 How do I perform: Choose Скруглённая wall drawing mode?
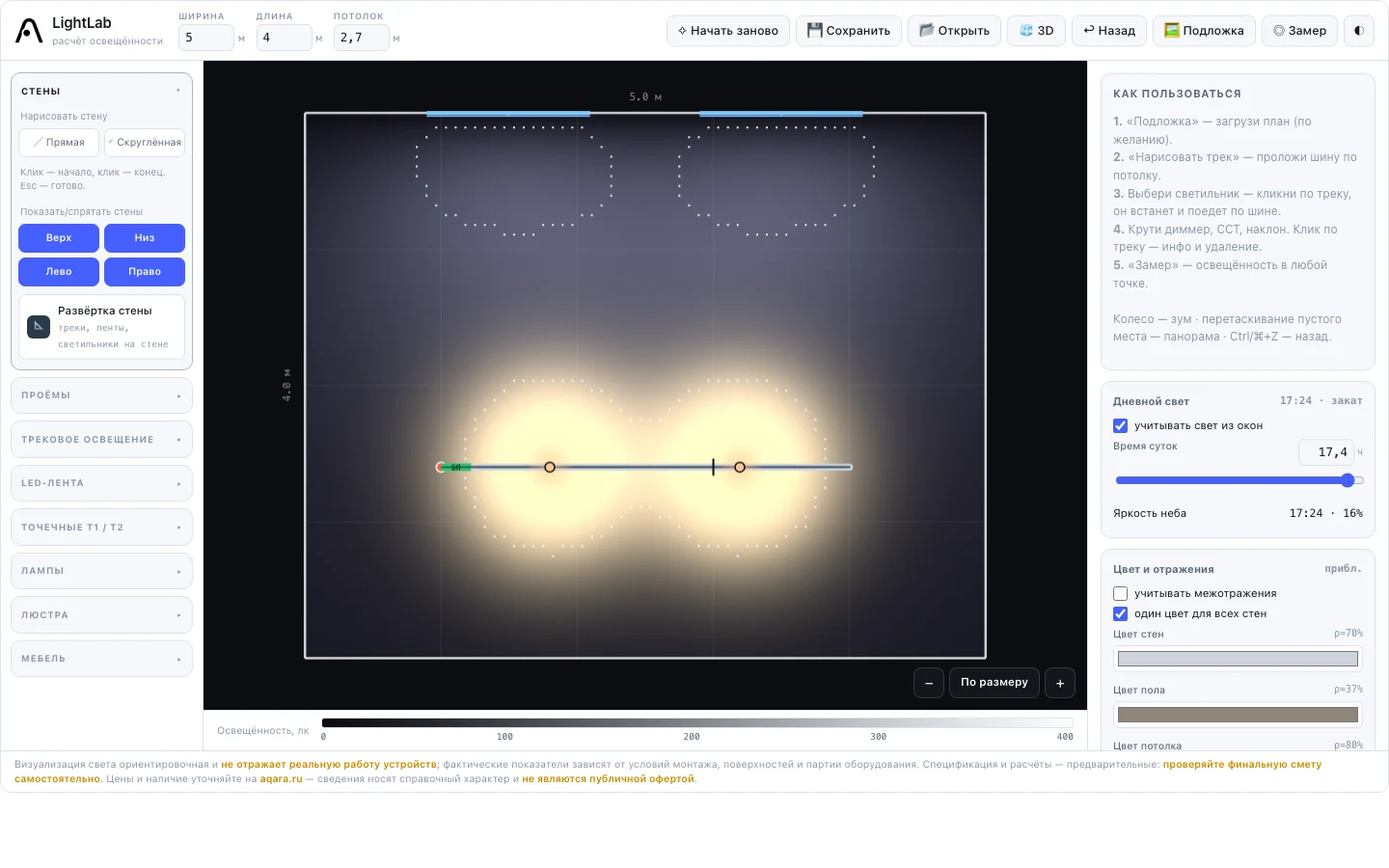click(145, 143)
